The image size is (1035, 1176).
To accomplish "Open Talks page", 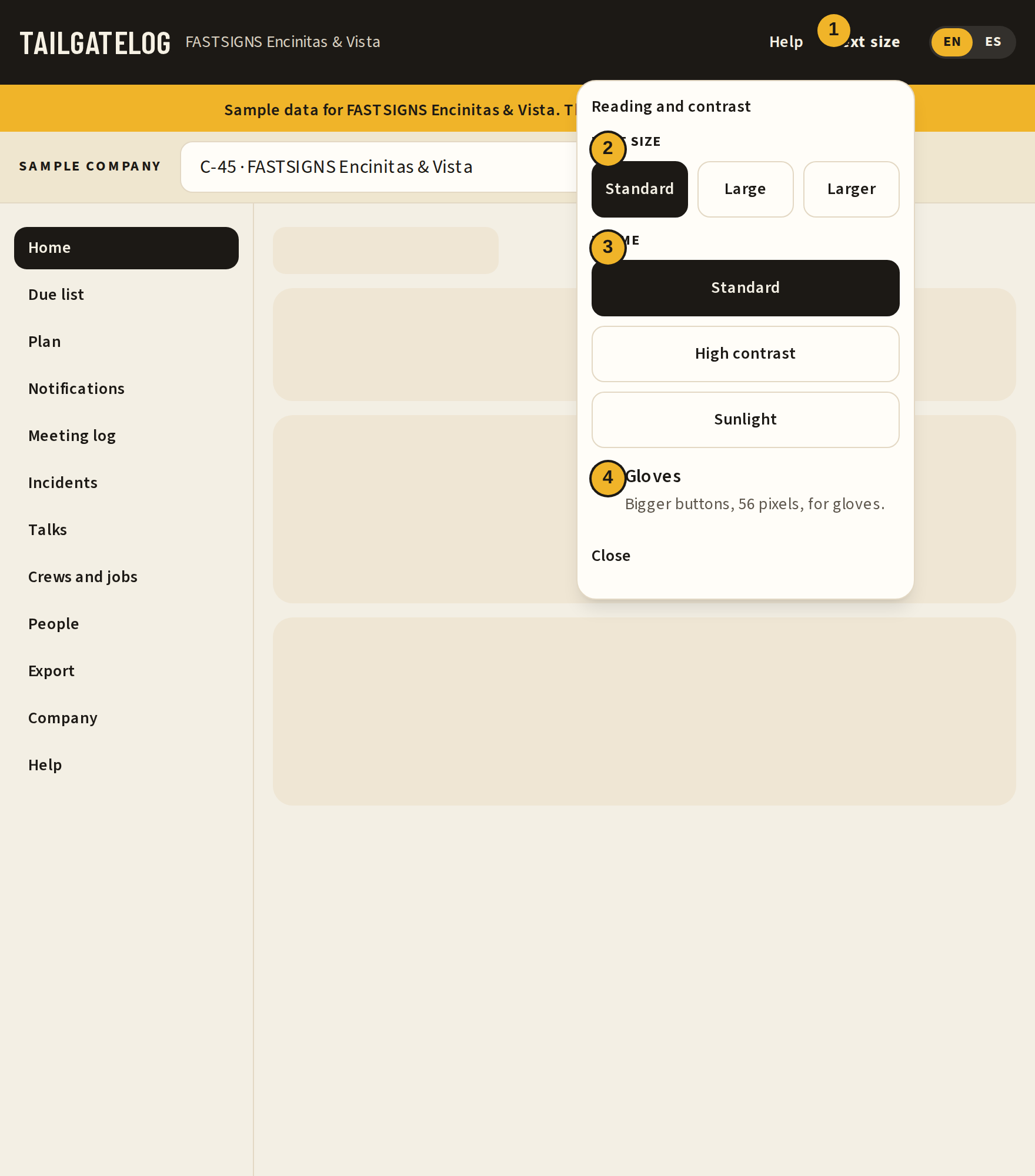I will (x=126, y=530).
